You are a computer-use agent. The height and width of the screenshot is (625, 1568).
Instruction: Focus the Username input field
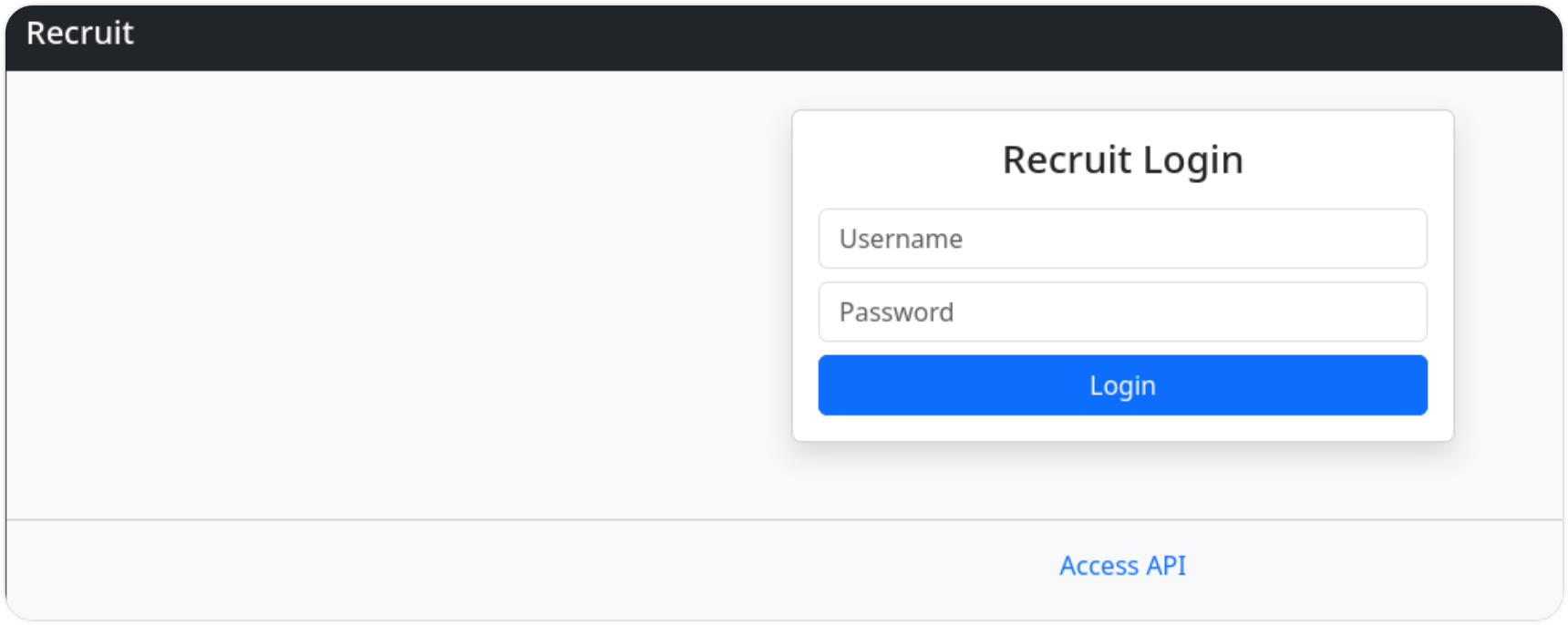pyautogui.click(x=1122, y=239)
